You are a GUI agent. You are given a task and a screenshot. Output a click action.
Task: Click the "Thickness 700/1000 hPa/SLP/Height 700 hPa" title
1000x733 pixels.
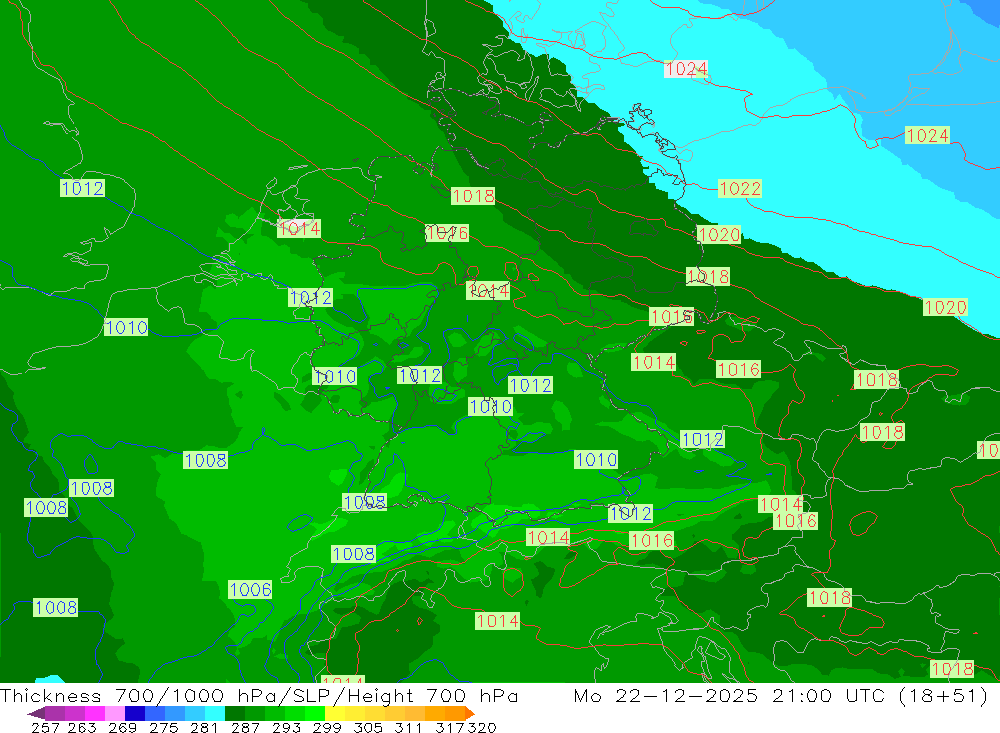259,695
